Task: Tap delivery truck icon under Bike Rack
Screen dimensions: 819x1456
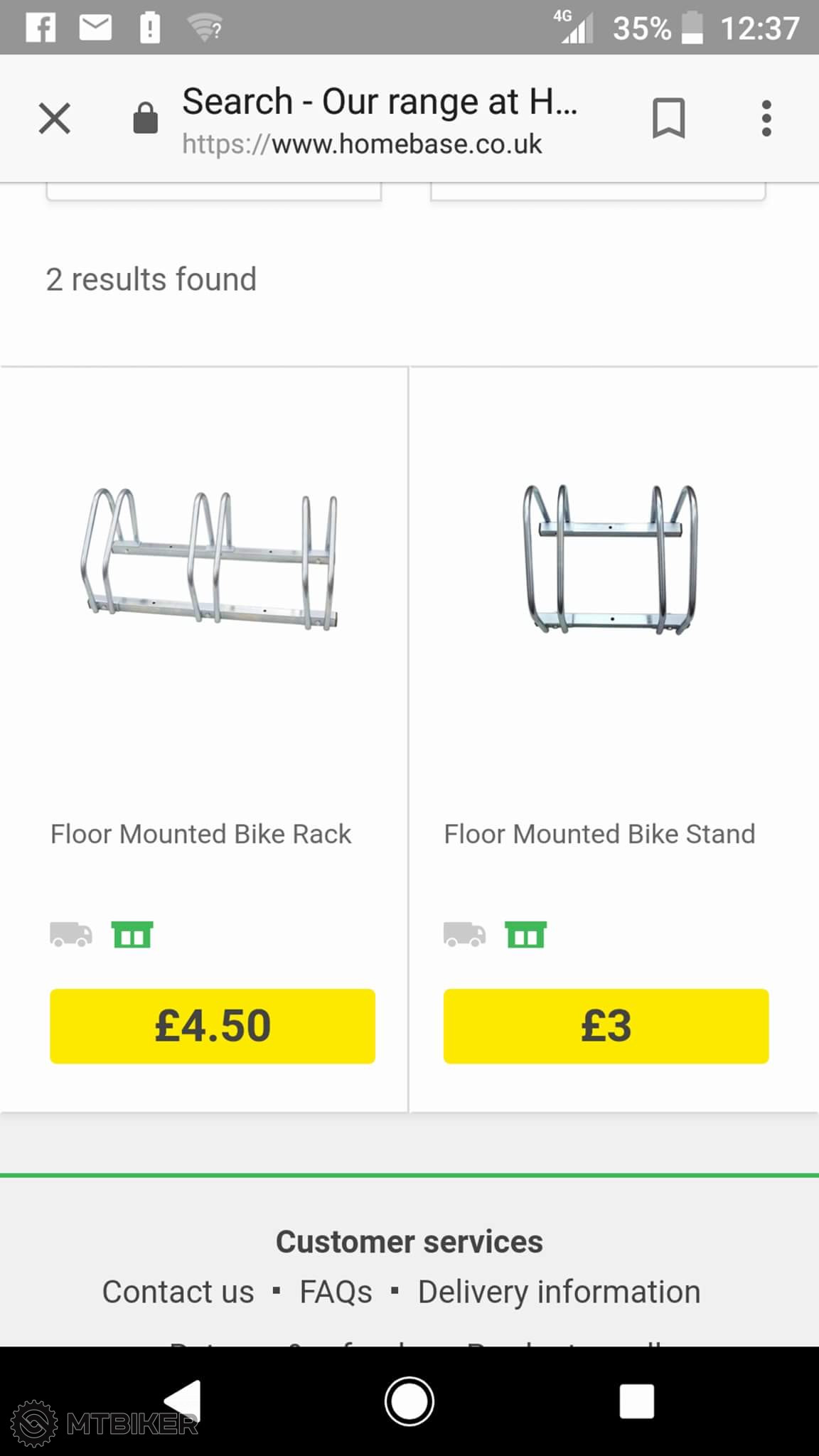Action: tap(71, 934)
